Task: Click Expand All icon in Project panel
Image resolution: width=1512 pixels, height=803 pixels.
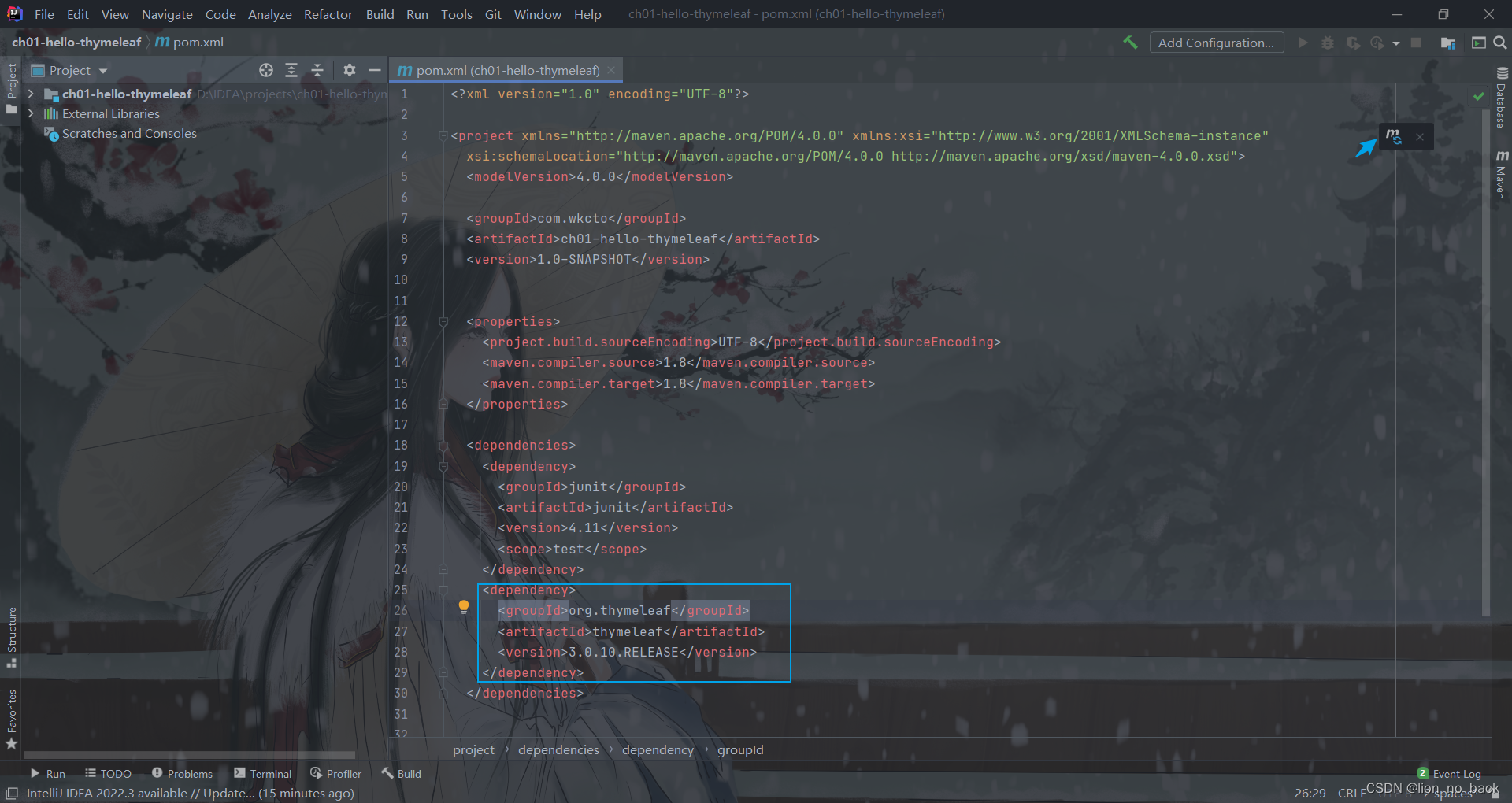Action: tap(291, 70)
